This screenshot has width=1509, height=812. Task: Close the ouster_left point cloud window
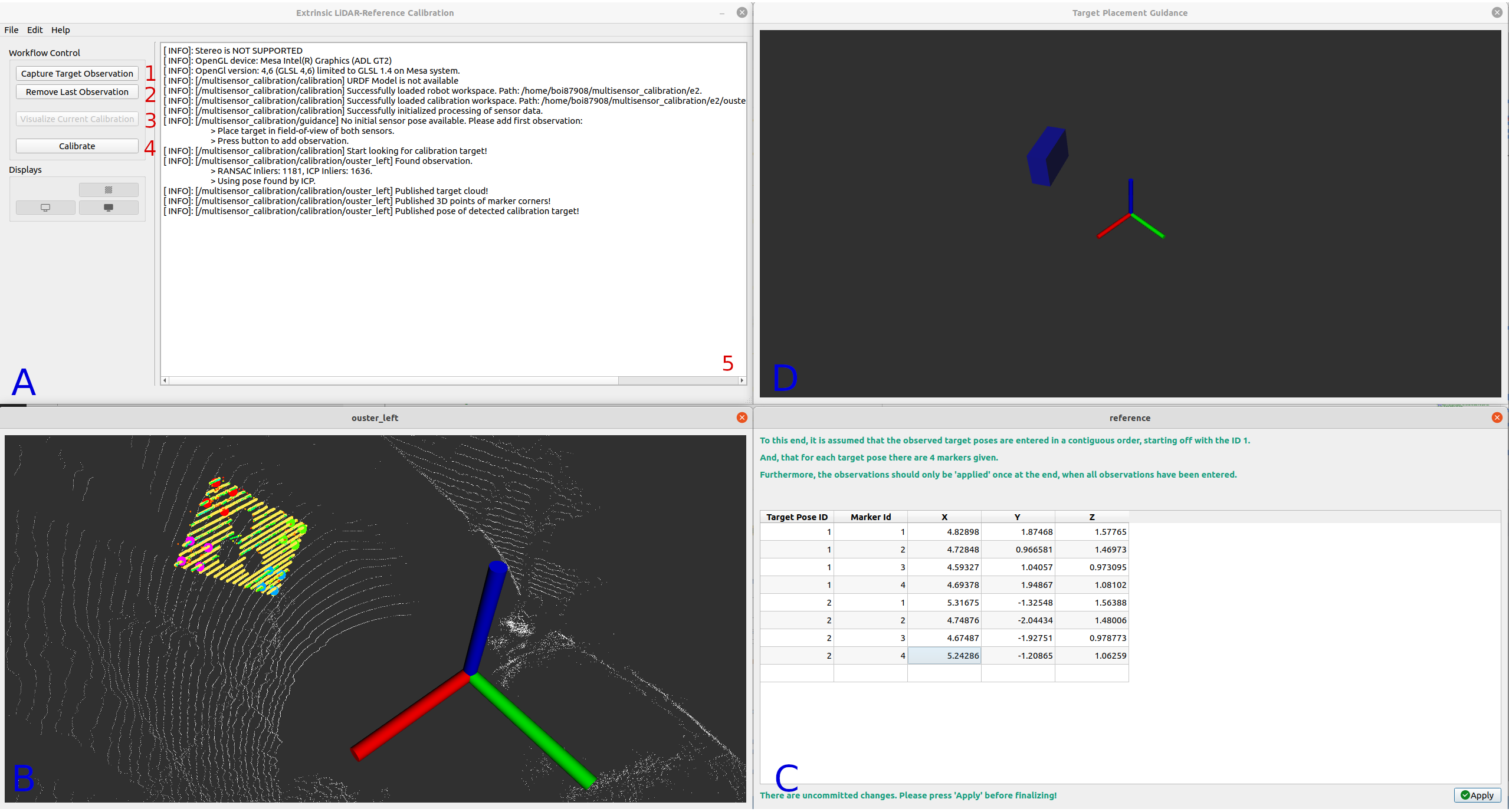[x=742, y=417]
